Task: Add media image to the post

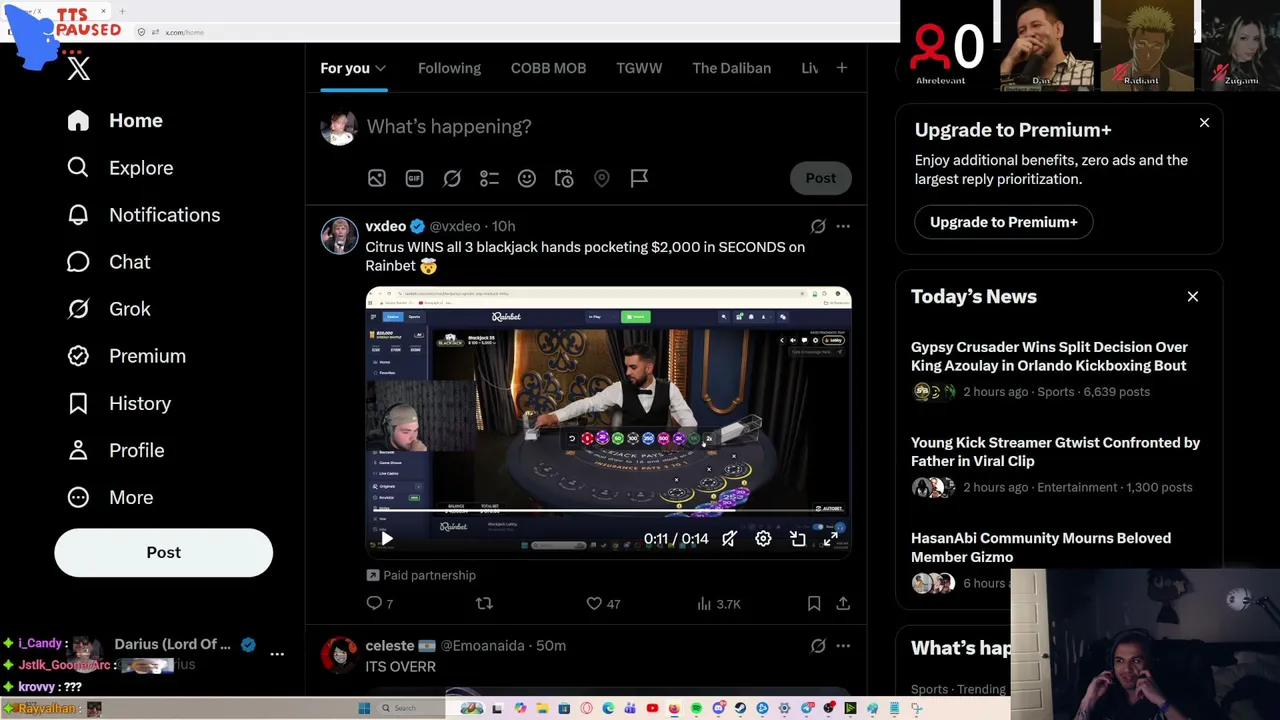Action: [376, 178]
